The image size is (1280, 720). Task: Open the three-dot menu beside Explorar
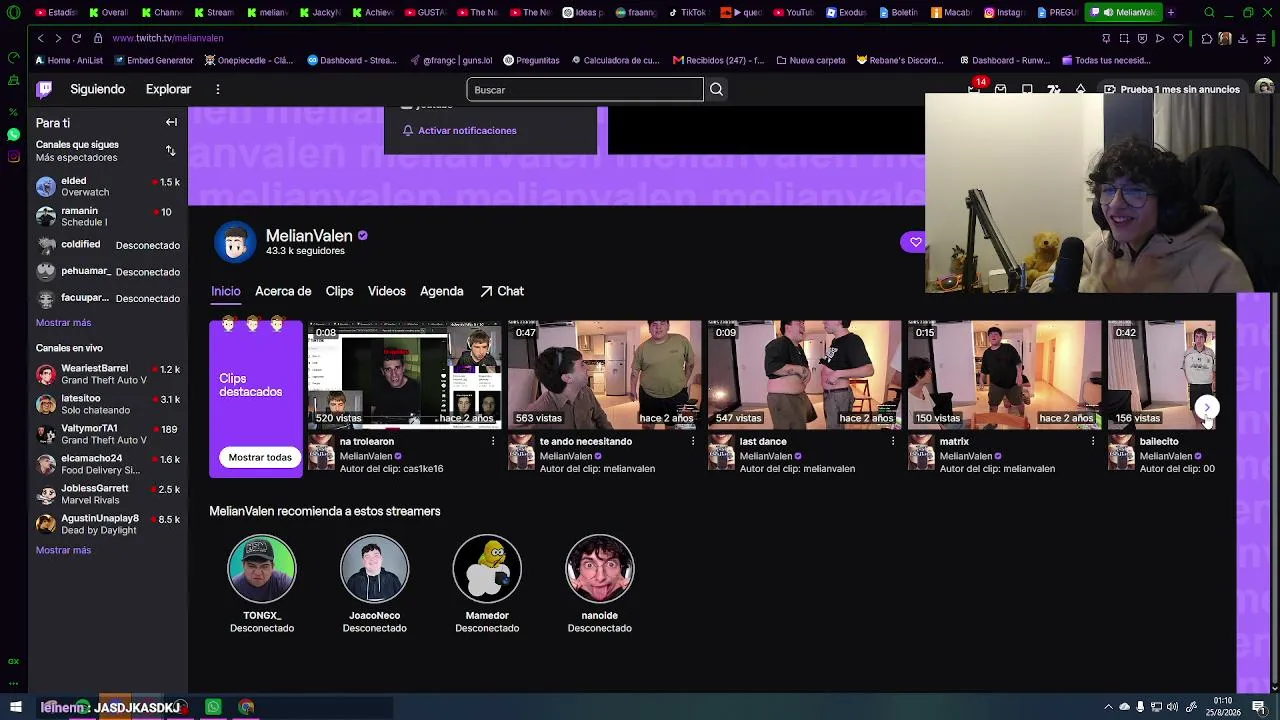click(x=217, y=89)
